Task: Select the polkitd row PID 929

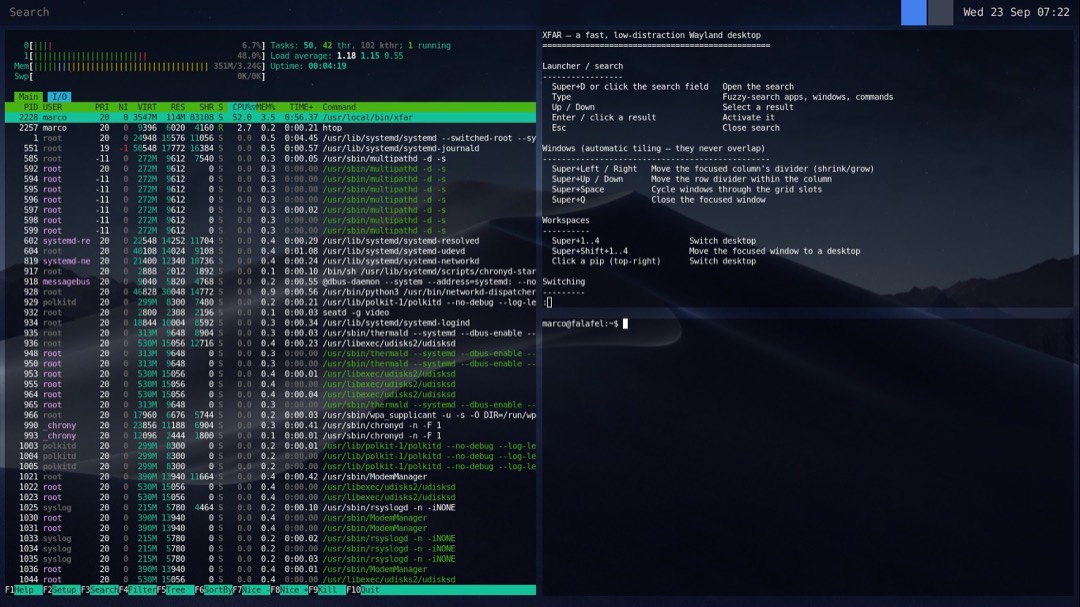Action: click(x=271, y=302)
